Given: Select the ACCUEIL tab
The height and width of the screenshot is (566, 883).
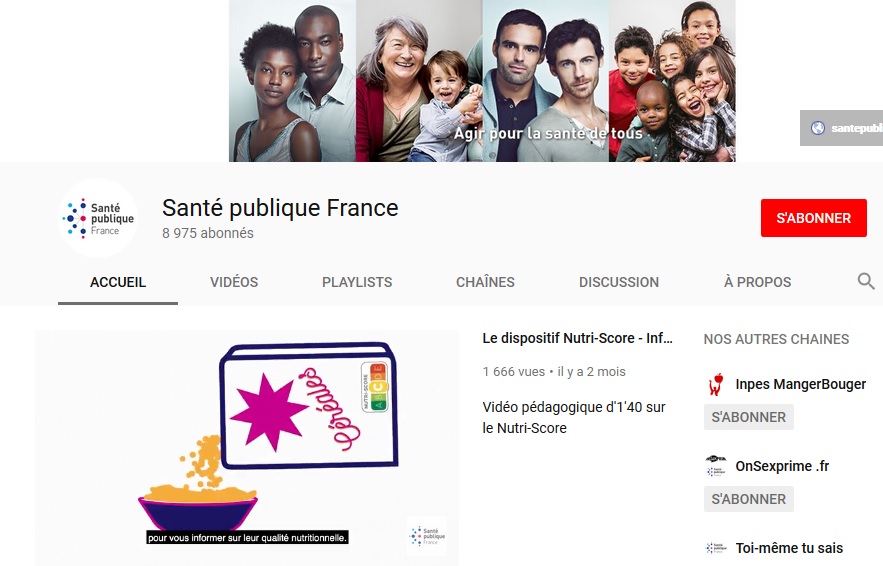Looking at the screenshot, I should (118, 282).
